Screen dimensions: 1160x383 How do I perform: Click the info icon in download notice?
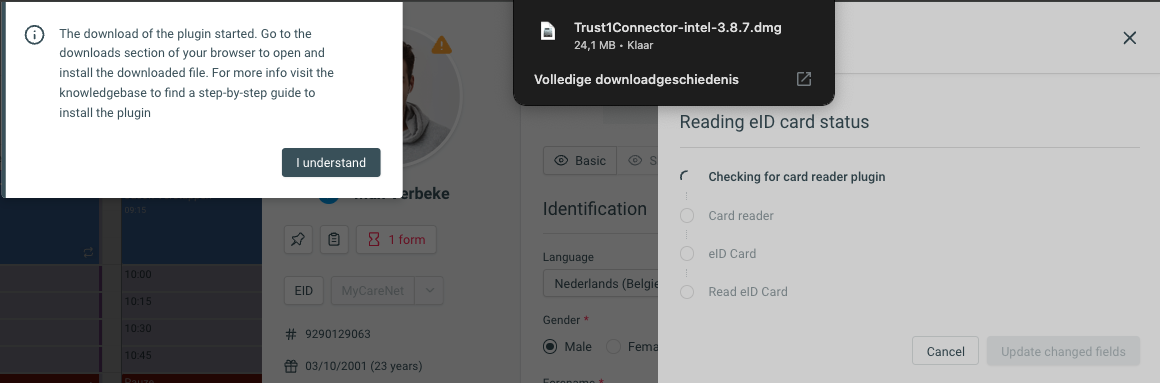click(34, 35)
